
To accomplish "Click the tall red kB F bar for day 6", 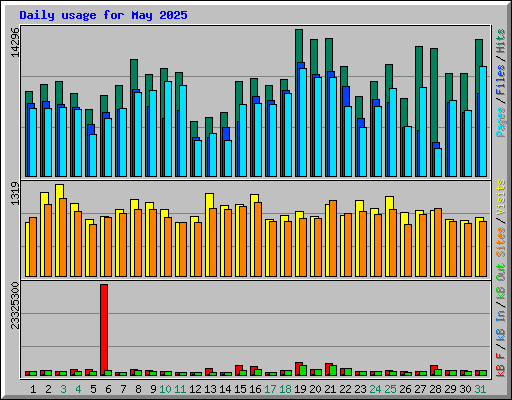I will tap(104, 330).
